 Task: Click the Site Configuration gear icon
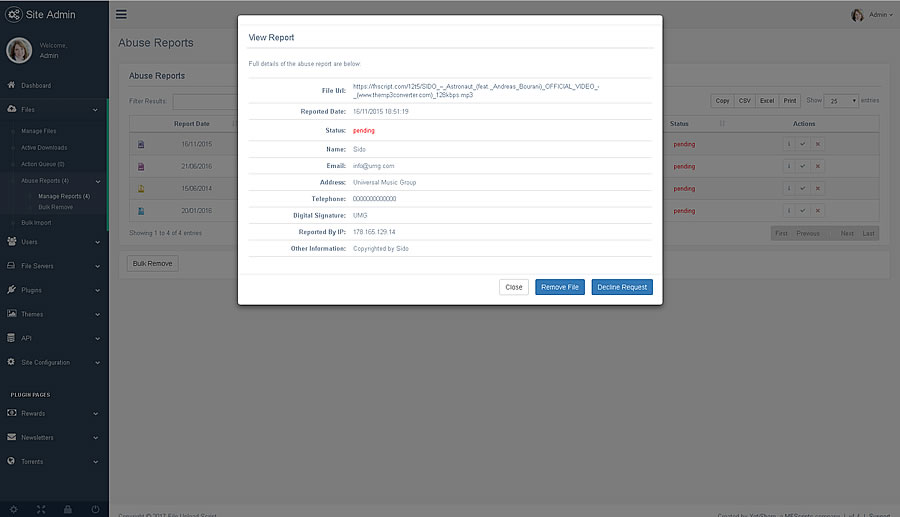point(11,362)
